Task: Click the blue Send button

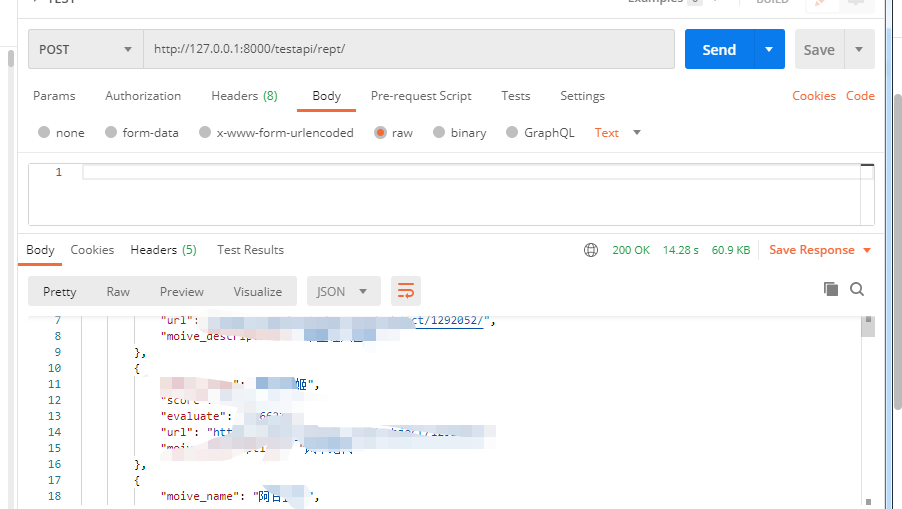Action: 719,49
